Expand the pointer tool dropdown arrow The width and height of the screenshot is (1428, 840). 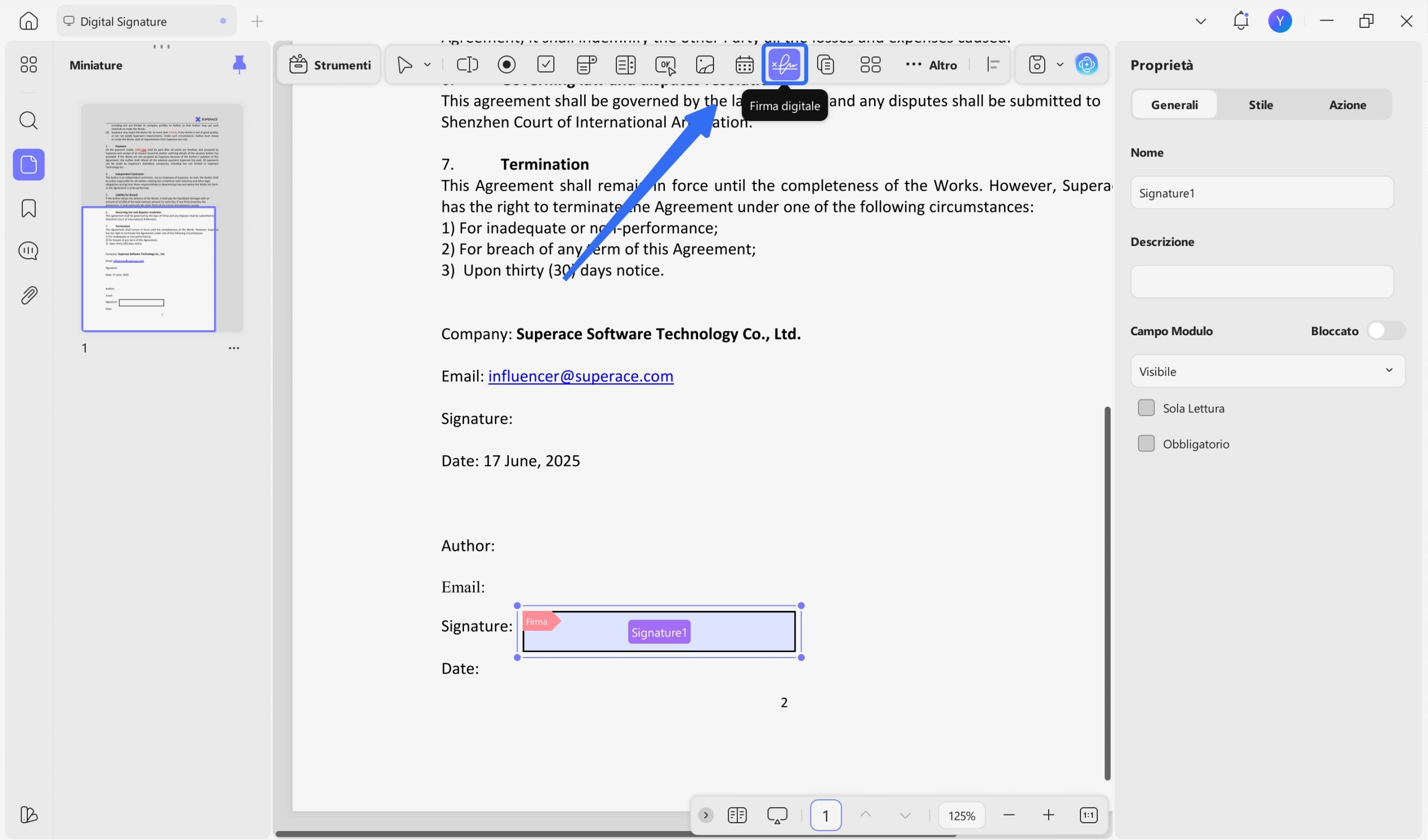click(427, 65)
